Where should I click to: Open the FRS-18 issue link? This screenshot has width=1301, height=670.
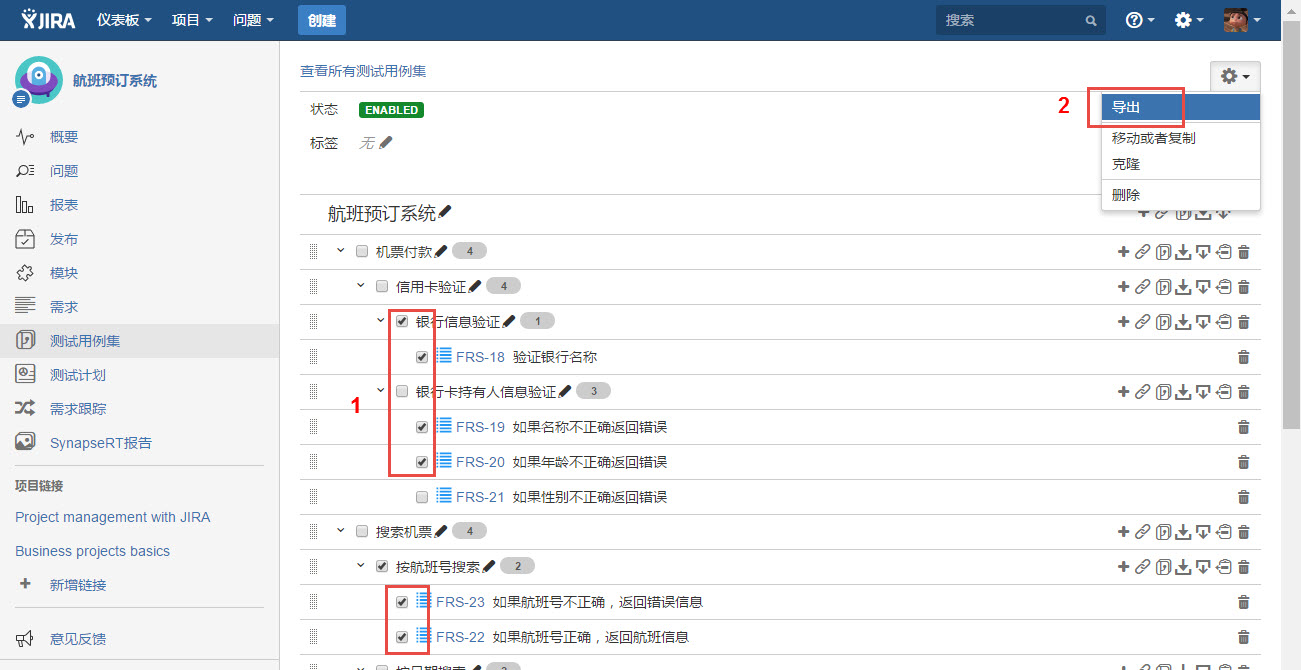coord(480,357)
